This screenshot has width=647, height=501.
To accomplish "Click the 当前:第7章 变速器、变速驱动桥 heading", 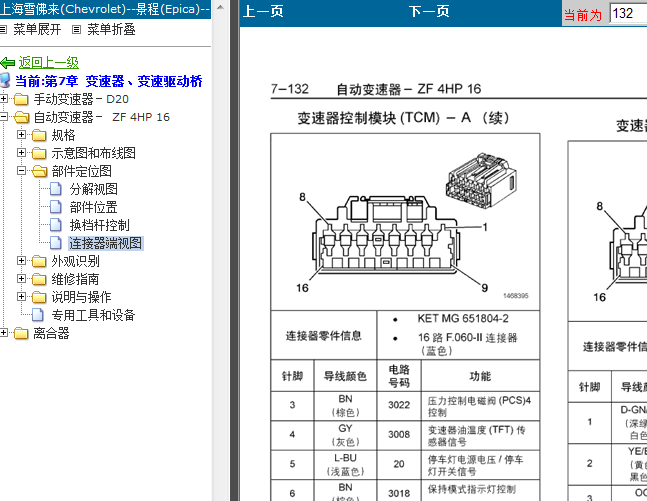I will point(109,81).
